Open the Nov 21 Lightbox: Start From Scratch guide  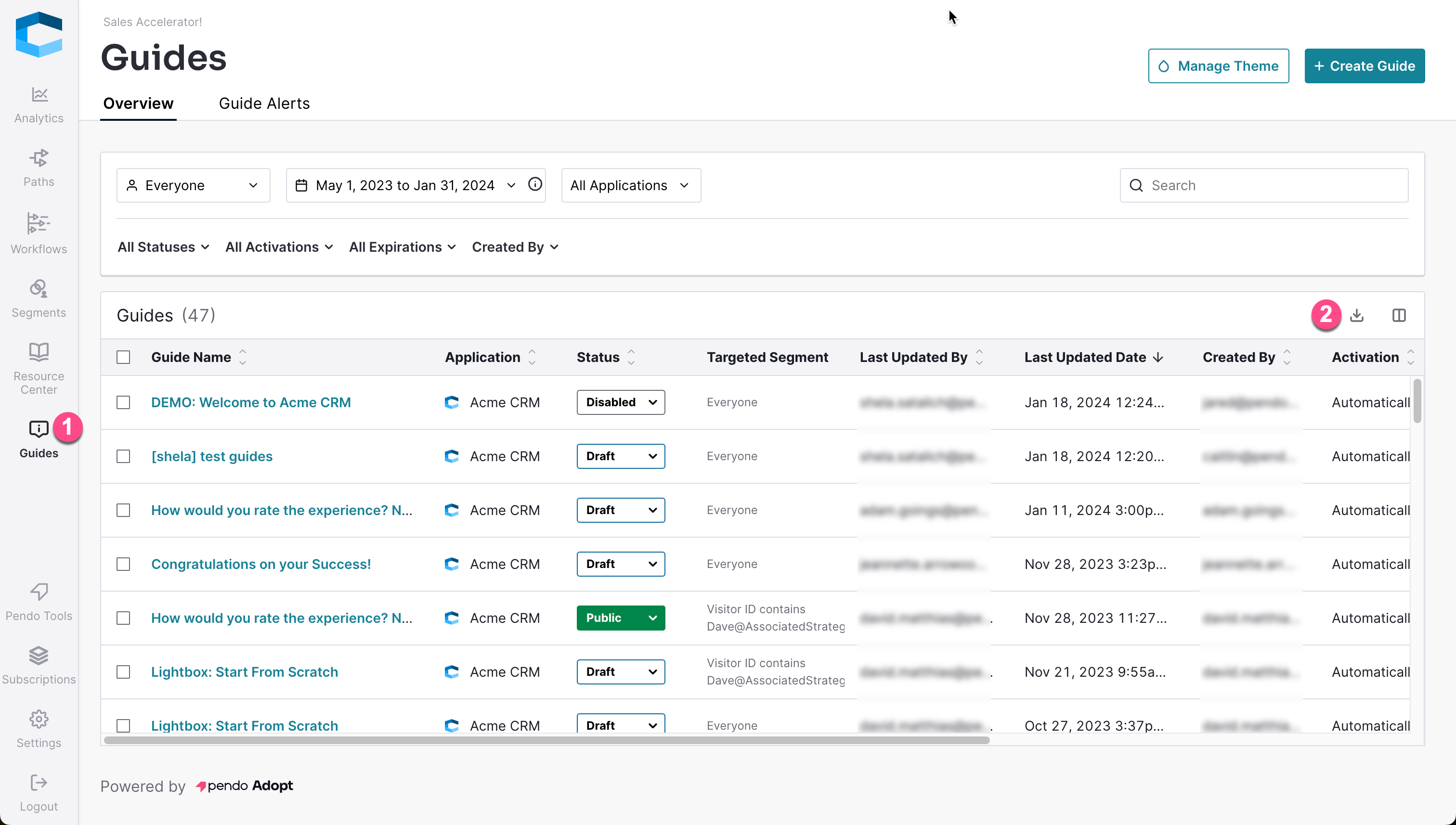pyautogui.click(x=244, y=671)
